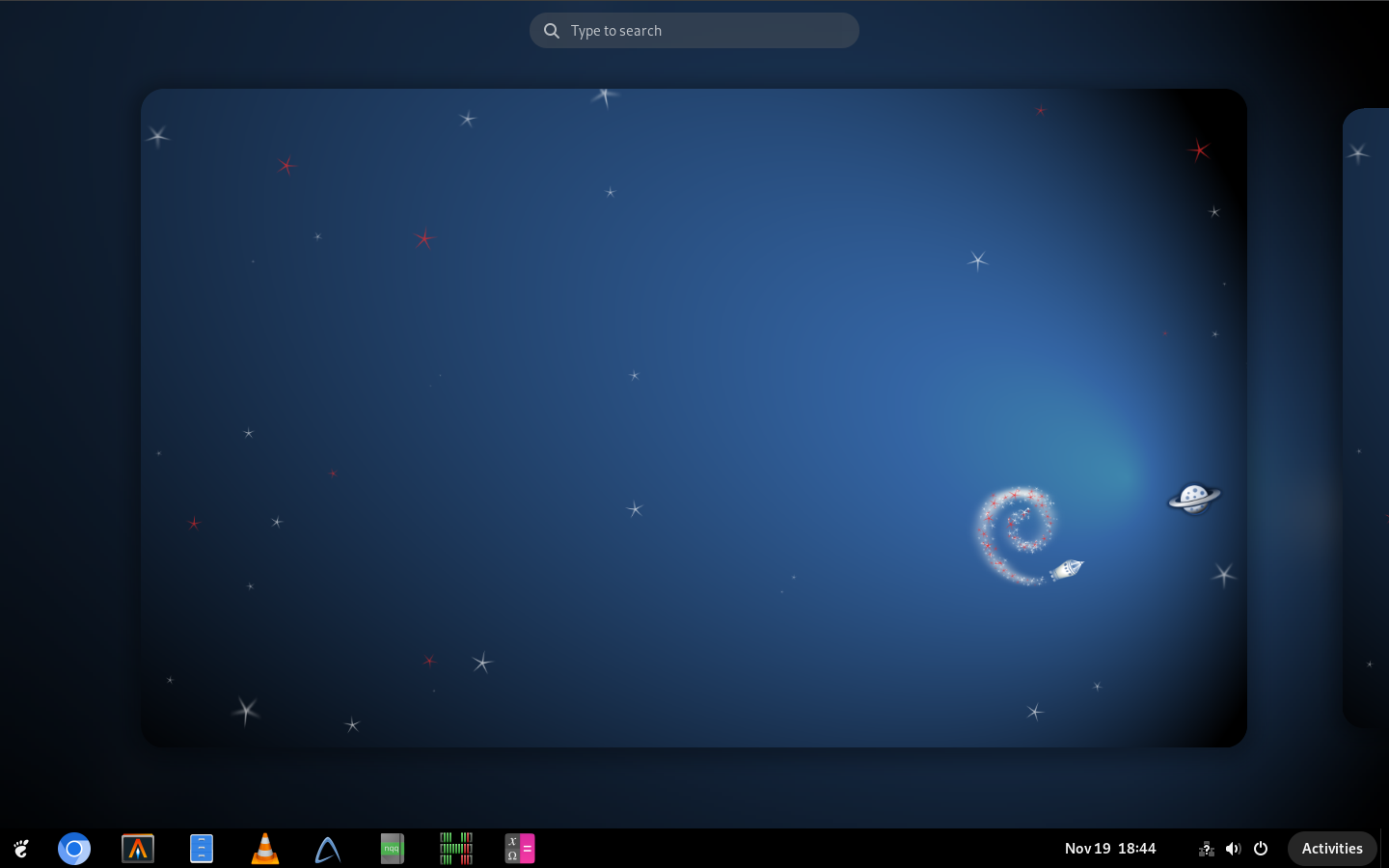Open the GtkWave waveform viewer

[x=455, y=849]
